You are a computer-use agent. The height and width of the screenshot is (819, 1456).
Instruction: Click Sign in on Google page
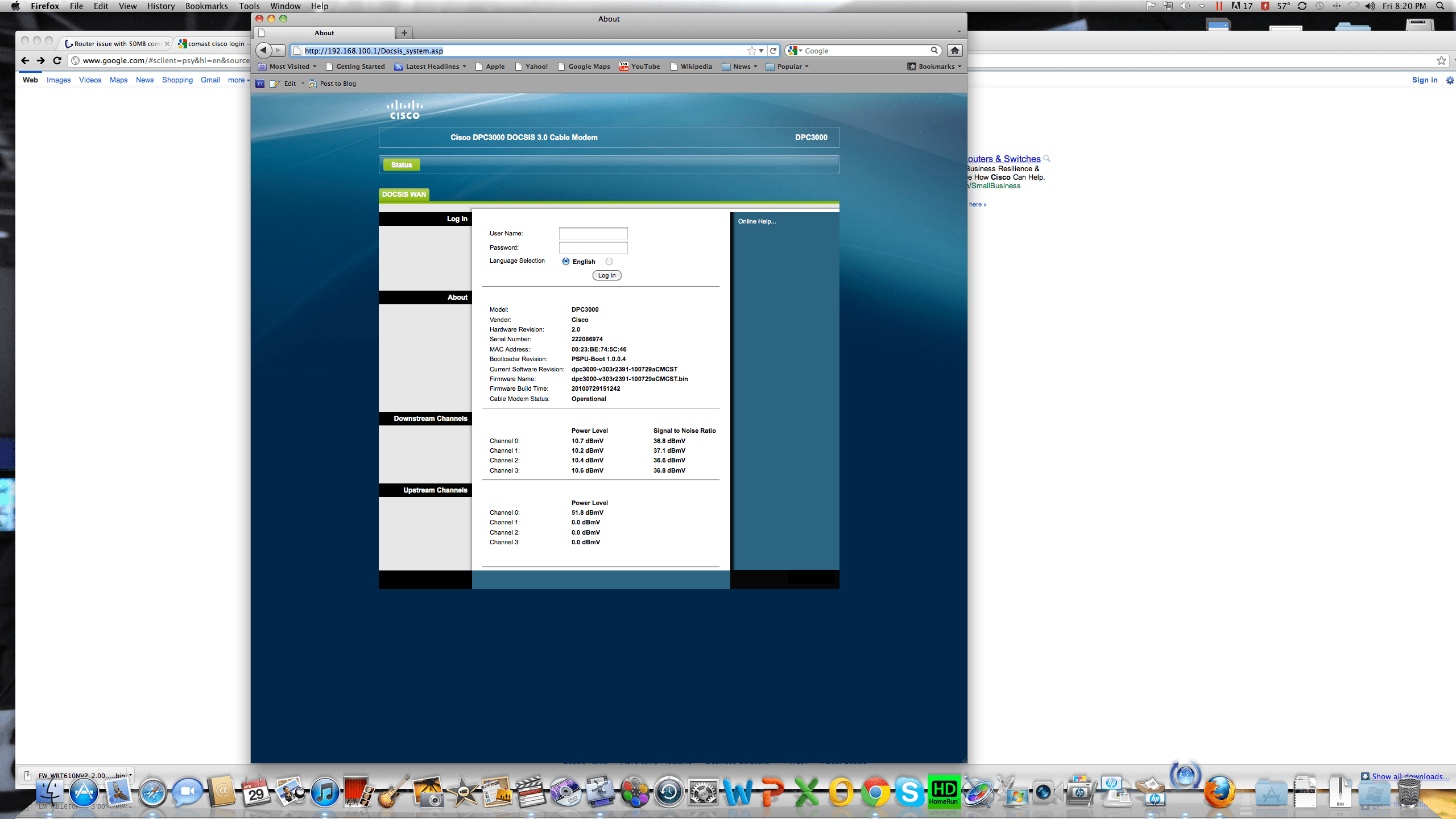pyautogui.click(x=1425, y=80)
